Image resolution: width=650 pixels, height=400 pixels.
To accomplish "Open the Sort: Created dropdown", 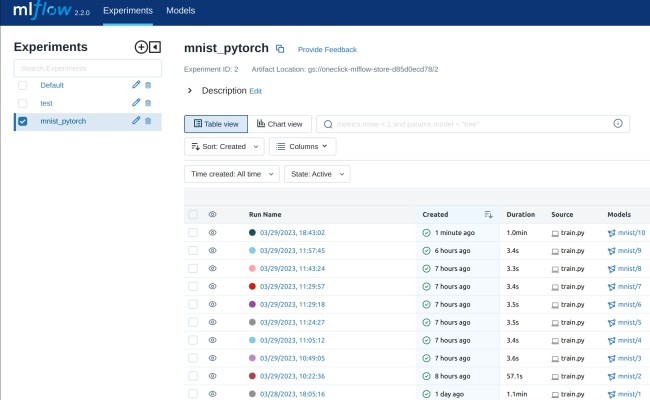I will click(224, 146).
